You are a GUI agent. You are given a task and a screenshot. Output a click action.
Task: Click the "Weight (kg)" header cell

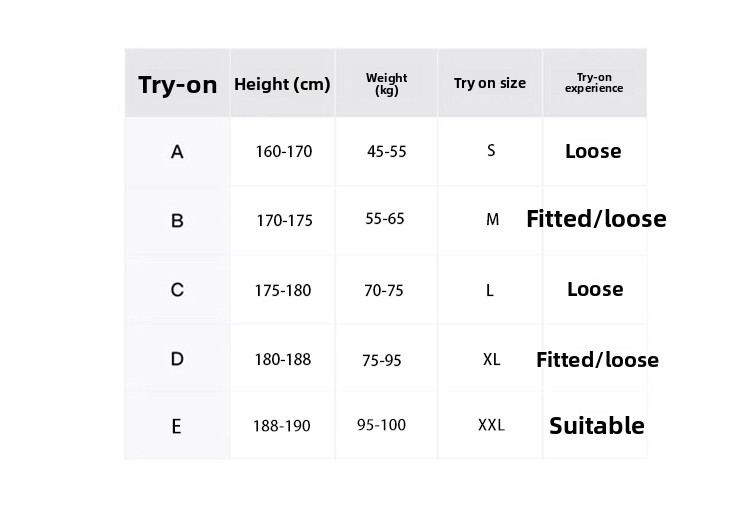[386, 84]
